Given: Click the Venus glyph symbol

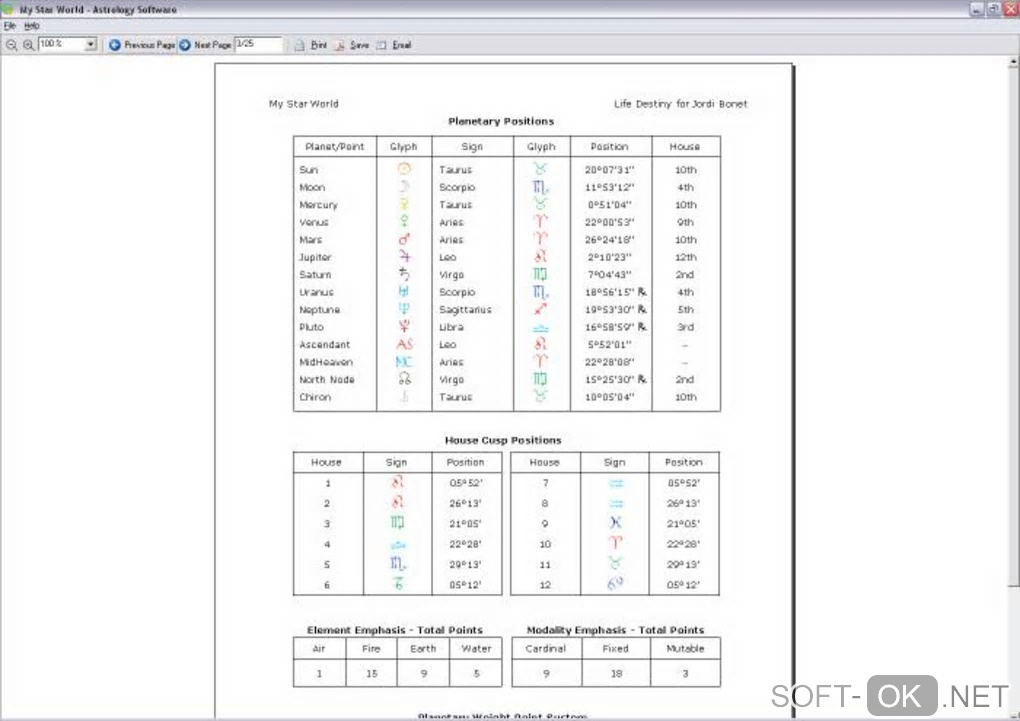Looking at the screenshot, I should [x=404, y=222].
